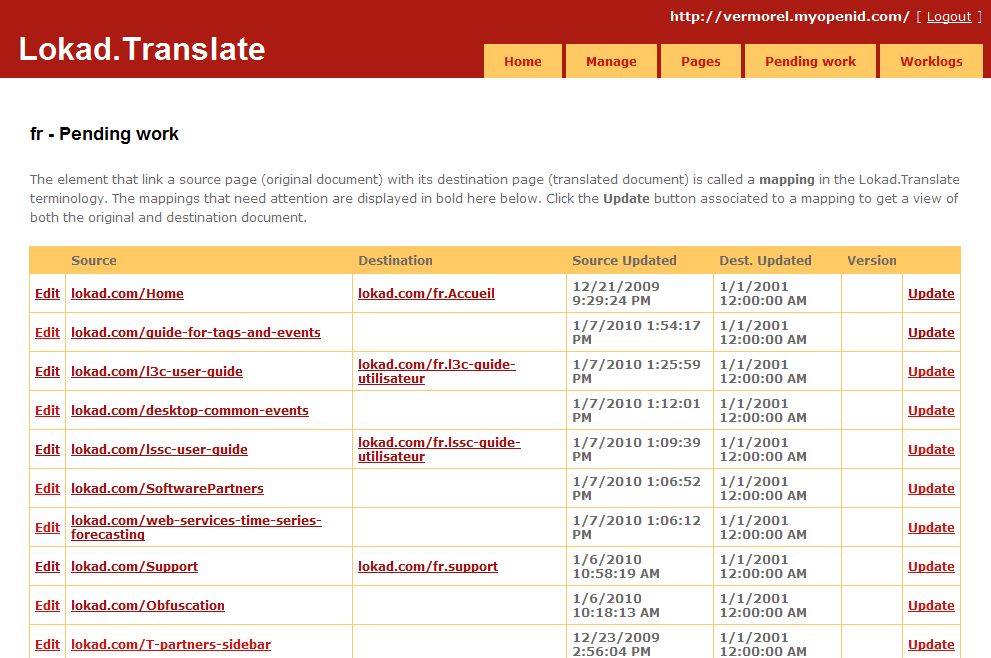Click Edit for web-services-time-series-forecasting

point(47,528)
